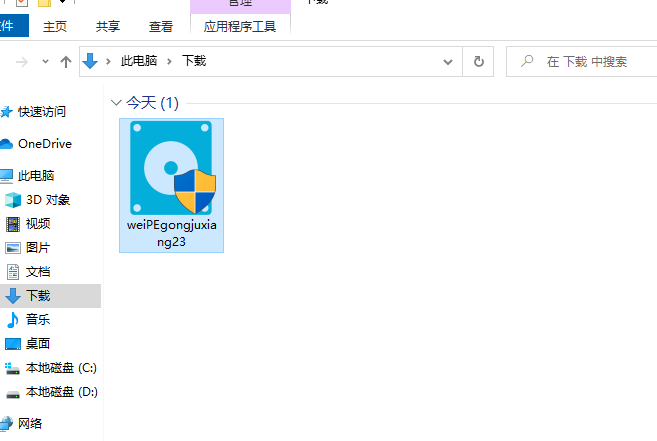Click 此电脑 in the address path
657x441 pixels.
[x=139, y=61]
